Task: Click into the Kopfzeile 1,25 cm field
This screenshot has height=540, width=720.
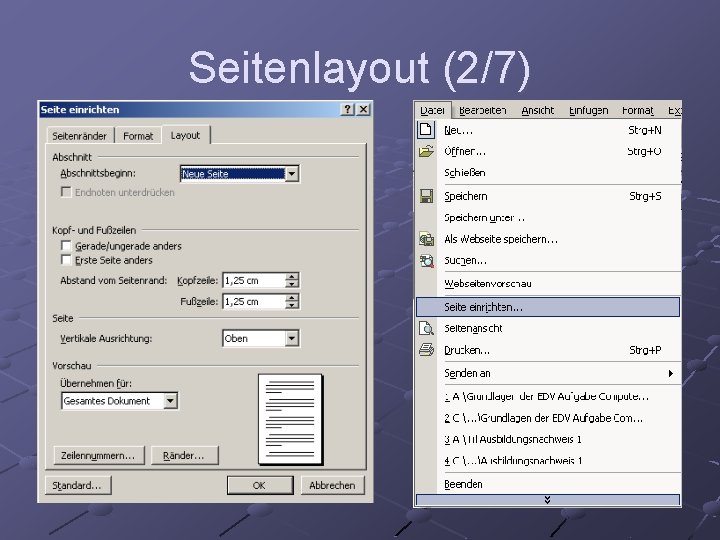Action: 253,280
